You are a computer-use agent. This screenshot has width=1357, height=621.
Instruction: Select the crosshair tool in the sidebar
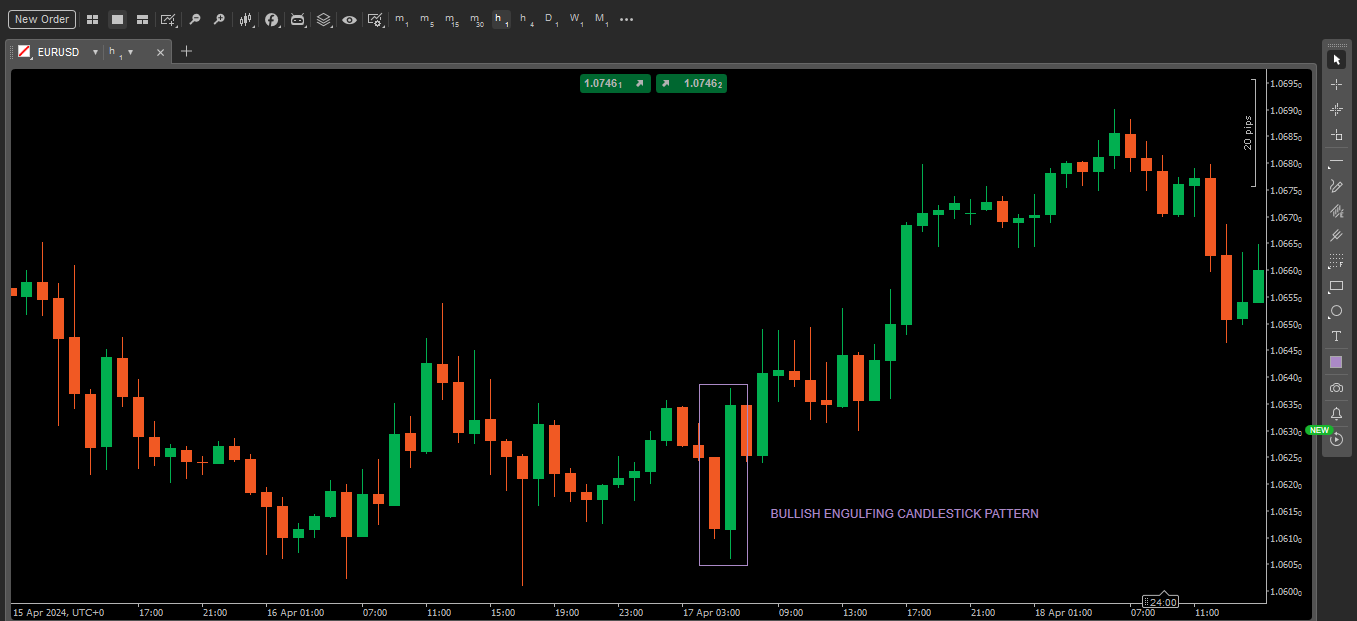(1336, 84)
